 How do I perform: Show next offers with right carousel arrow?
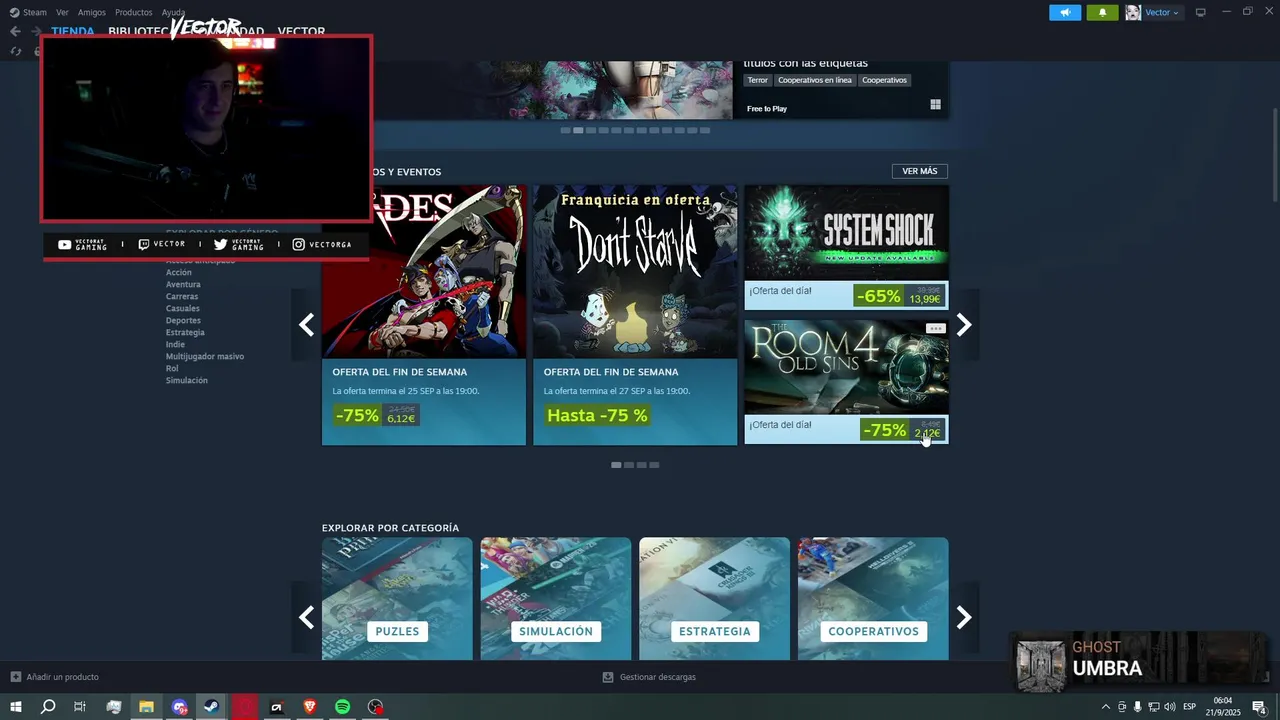[964, 325]
